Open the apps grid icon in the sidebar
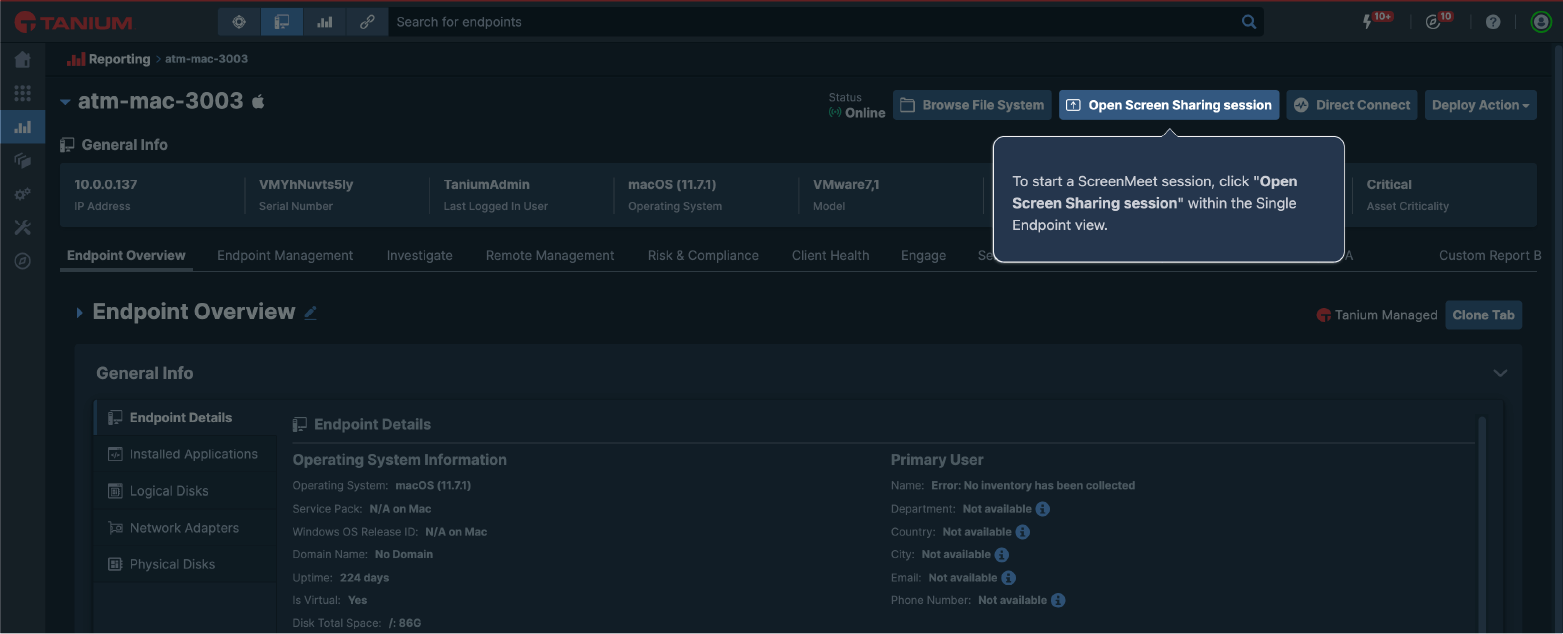 click(x=22, y=93)
